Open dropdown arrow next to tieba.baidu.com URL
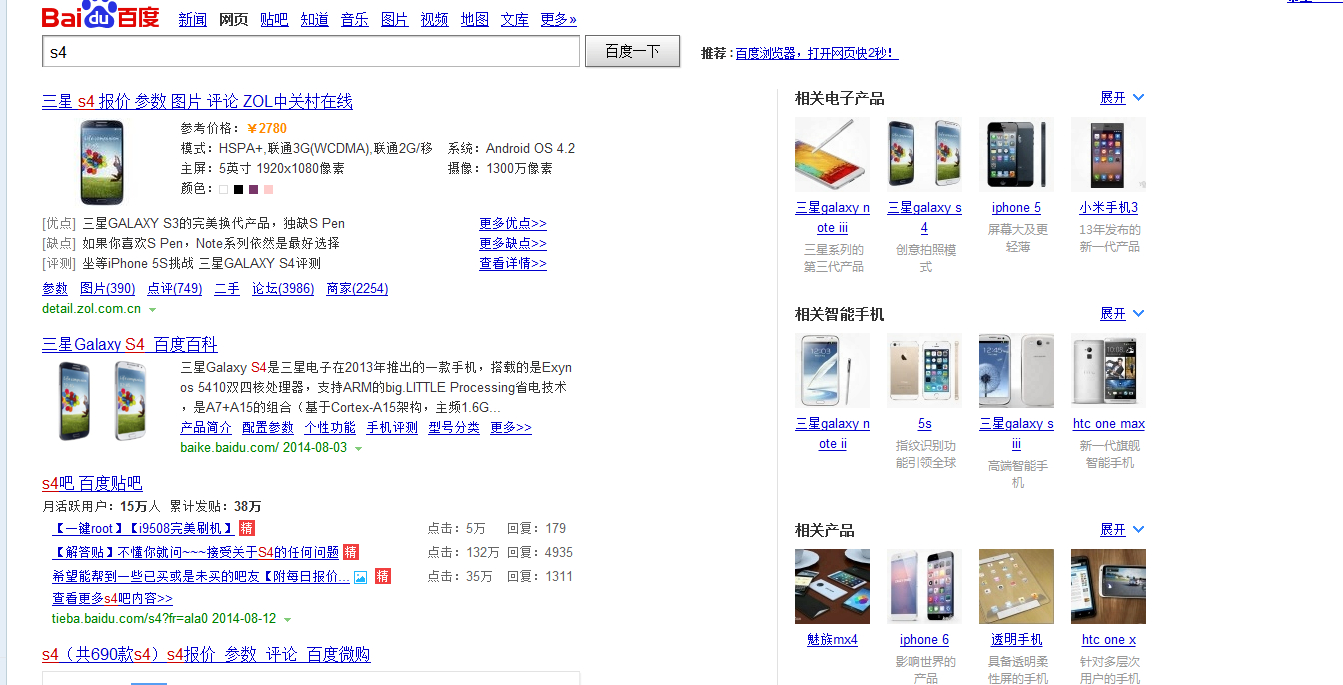This screenshot has width=1343, height=685. [287, 620]
